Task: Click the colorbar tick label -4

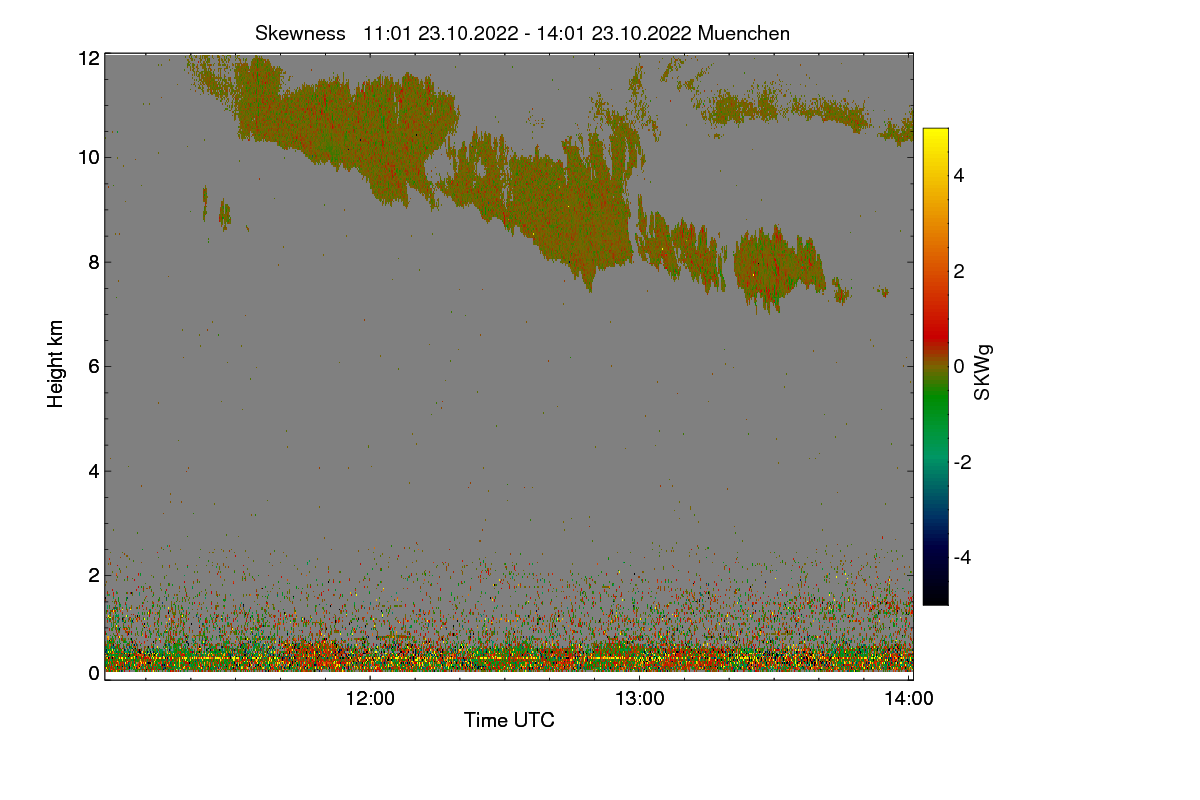Action: (961, 557)
